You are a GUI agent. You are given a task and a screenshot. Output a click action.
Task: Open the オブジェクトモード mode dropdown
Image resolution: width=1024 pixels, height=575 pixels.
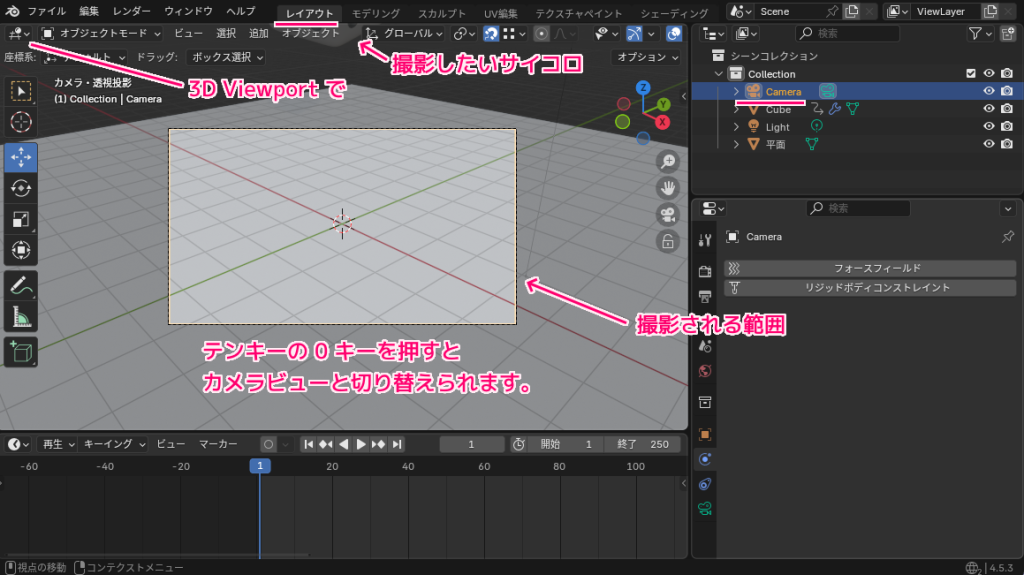pyautogui.click(x=101, y=33)
